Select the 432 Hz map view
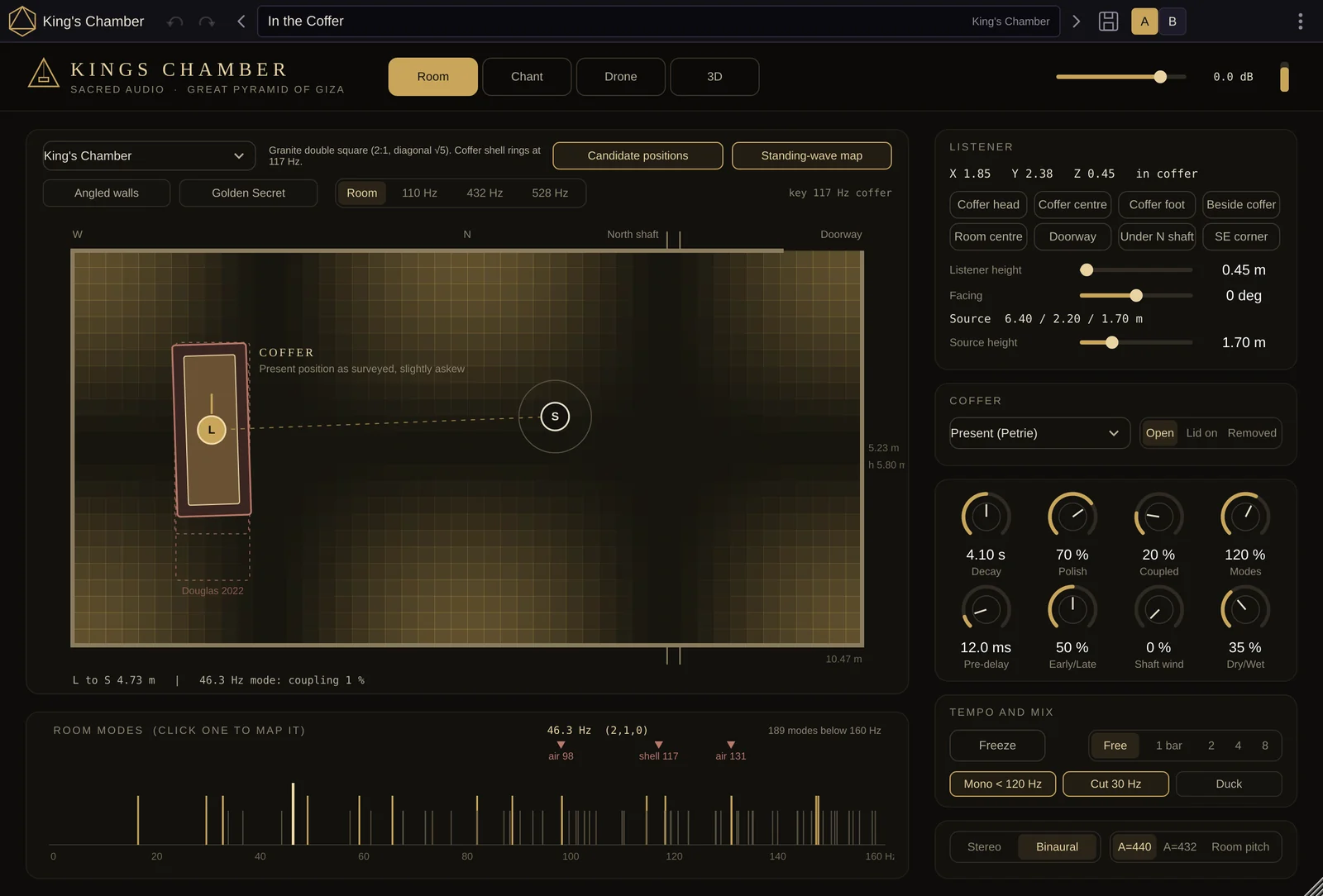1323x896 pixels. [x=485, y=193]
